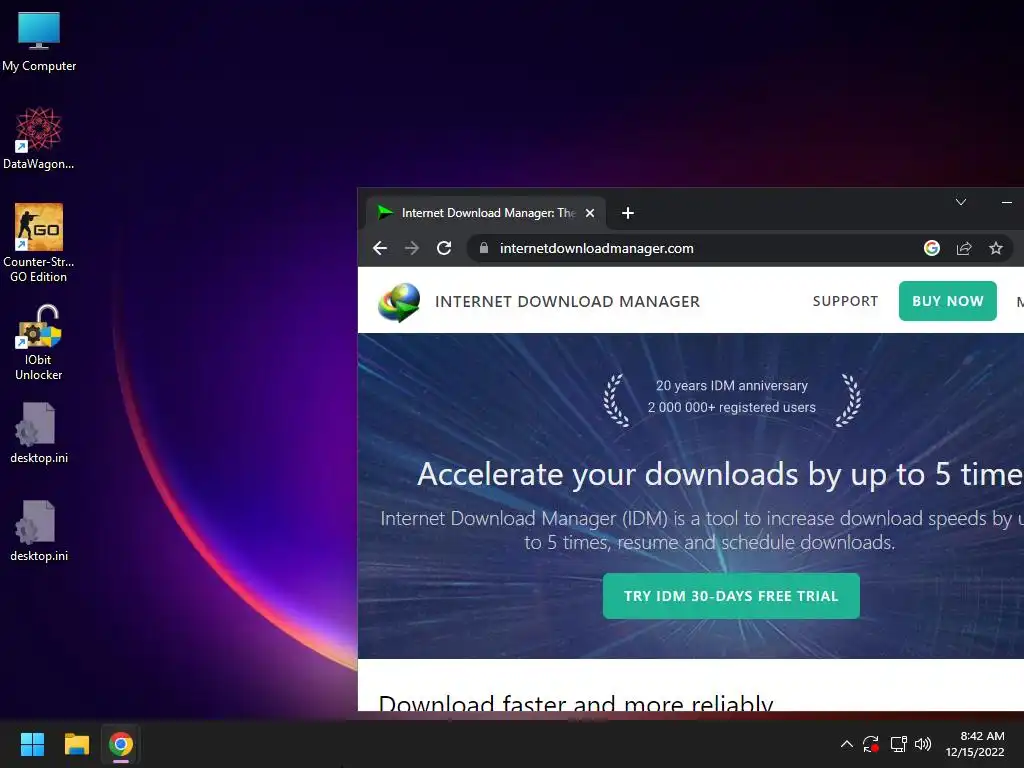The image size is (1024, 768).
Task: Open network settings tray icon
Action: [x=899, y=744]
